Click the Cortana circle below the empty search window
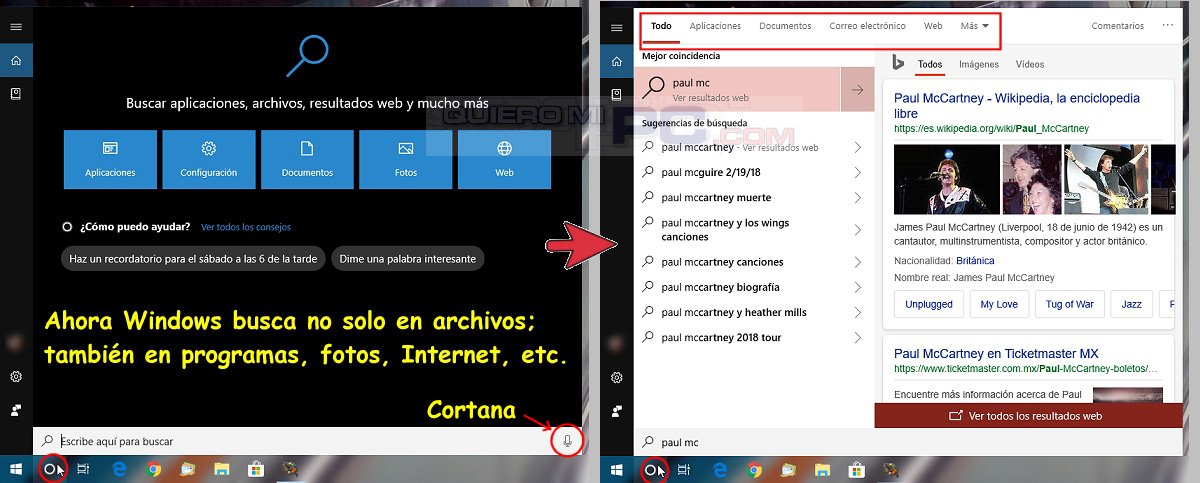 tap(50, 469)
